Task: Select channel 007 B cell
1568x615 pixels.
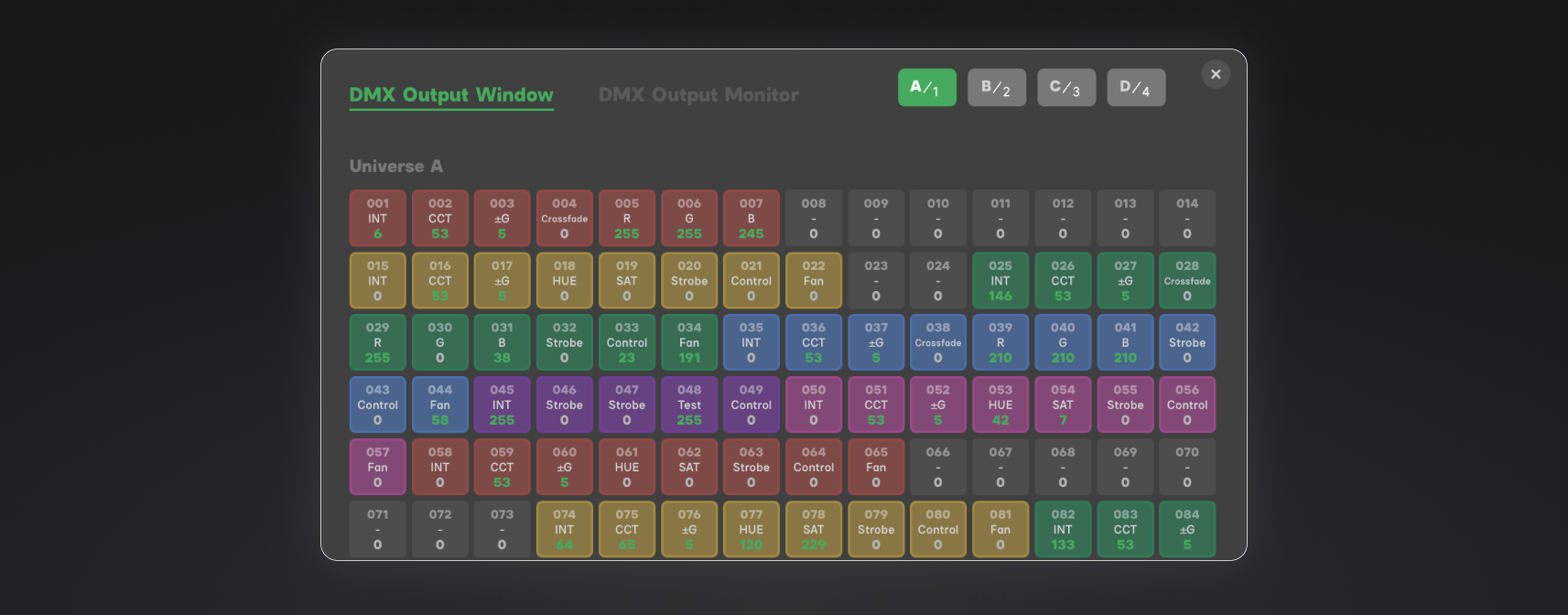Action: [x=752, y=218]
